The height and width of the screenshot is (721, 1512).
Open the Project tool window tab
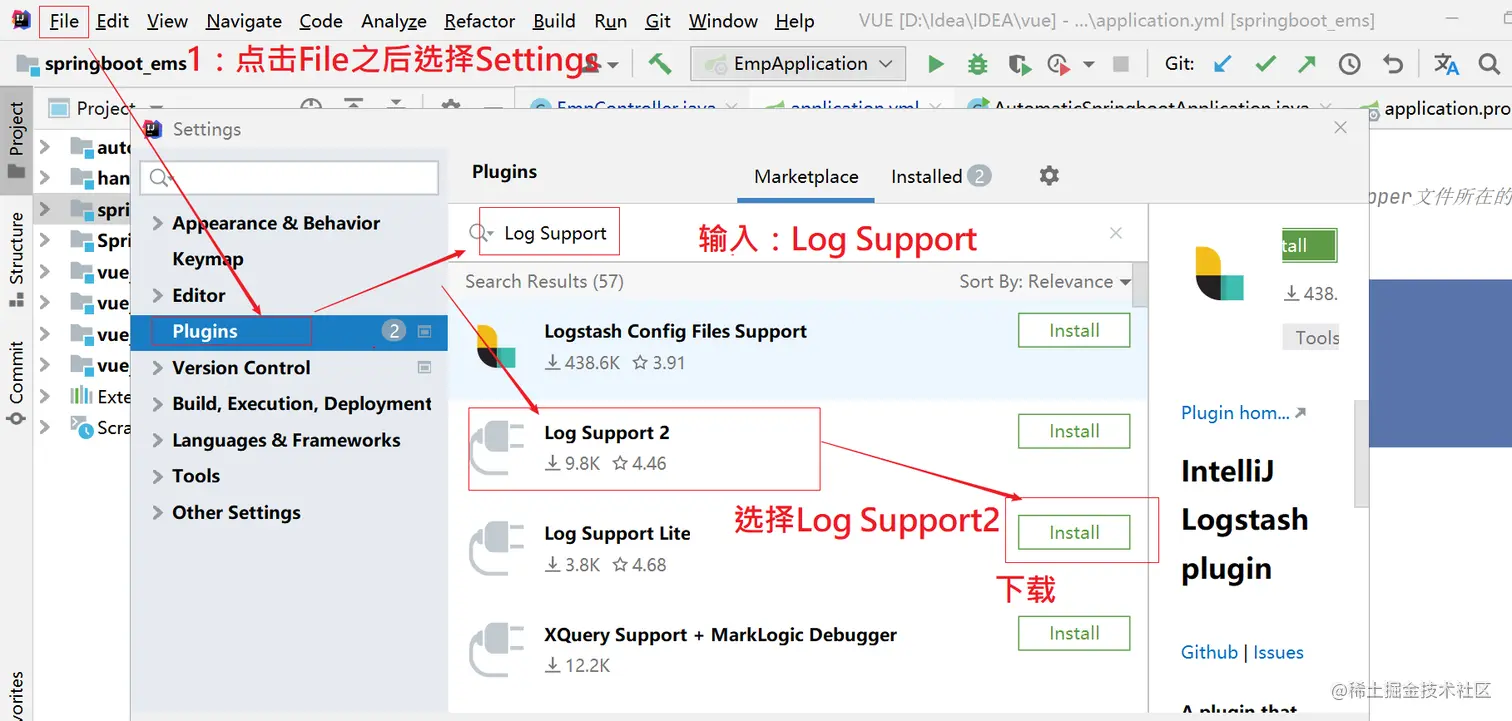pos(16,140)
